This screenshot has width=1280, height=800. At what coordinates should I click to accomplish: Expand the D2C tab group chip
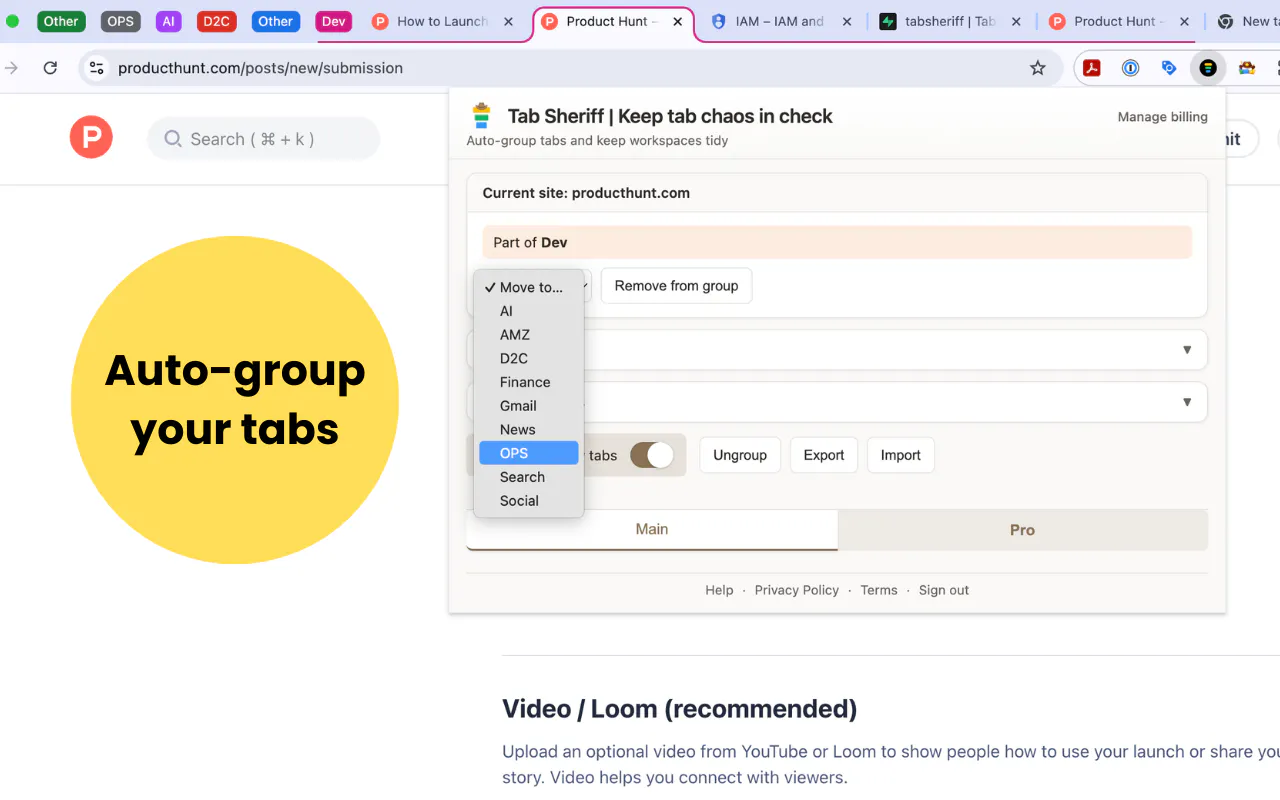(216, 21)
